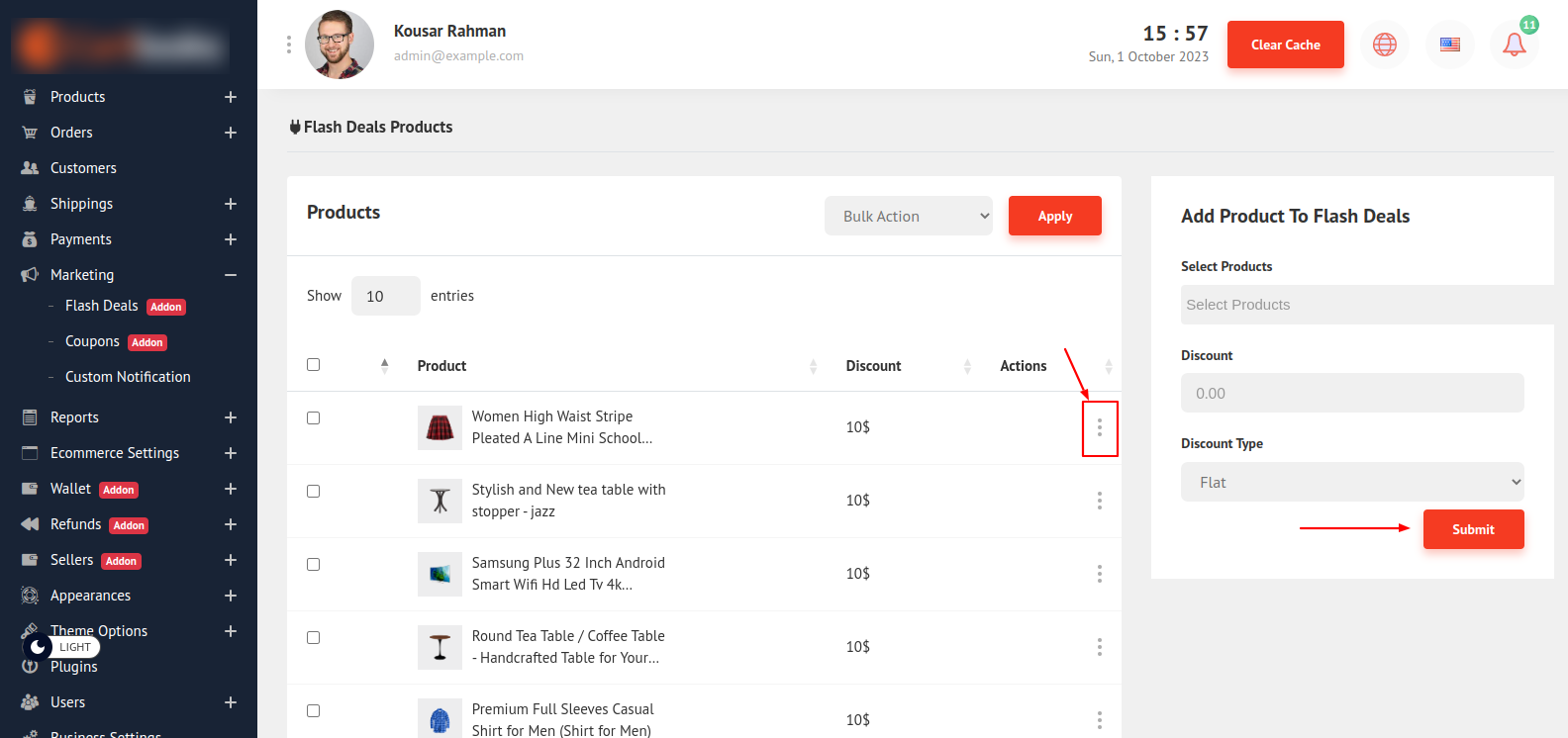The width and height of the screenshot is (1568, 738).
Task: Open the three-dot menu beside profile avatar
Action: coord(289,45)
